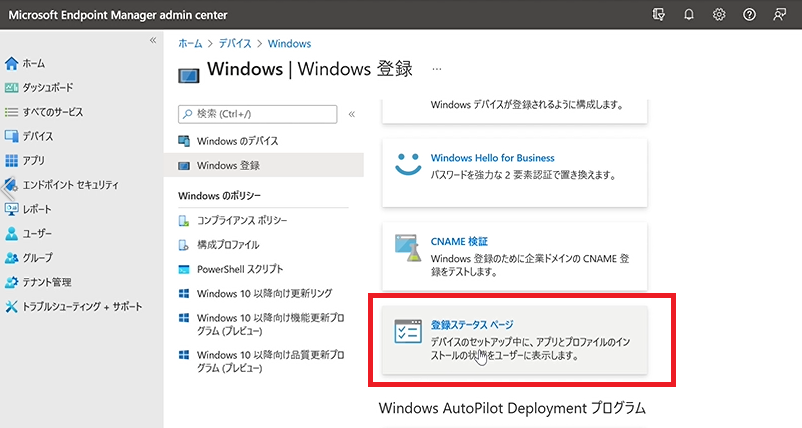This screenshot has width=802, height=428.
Task: Collapse the main left navigation sidebar
Action: coord(152,40)
